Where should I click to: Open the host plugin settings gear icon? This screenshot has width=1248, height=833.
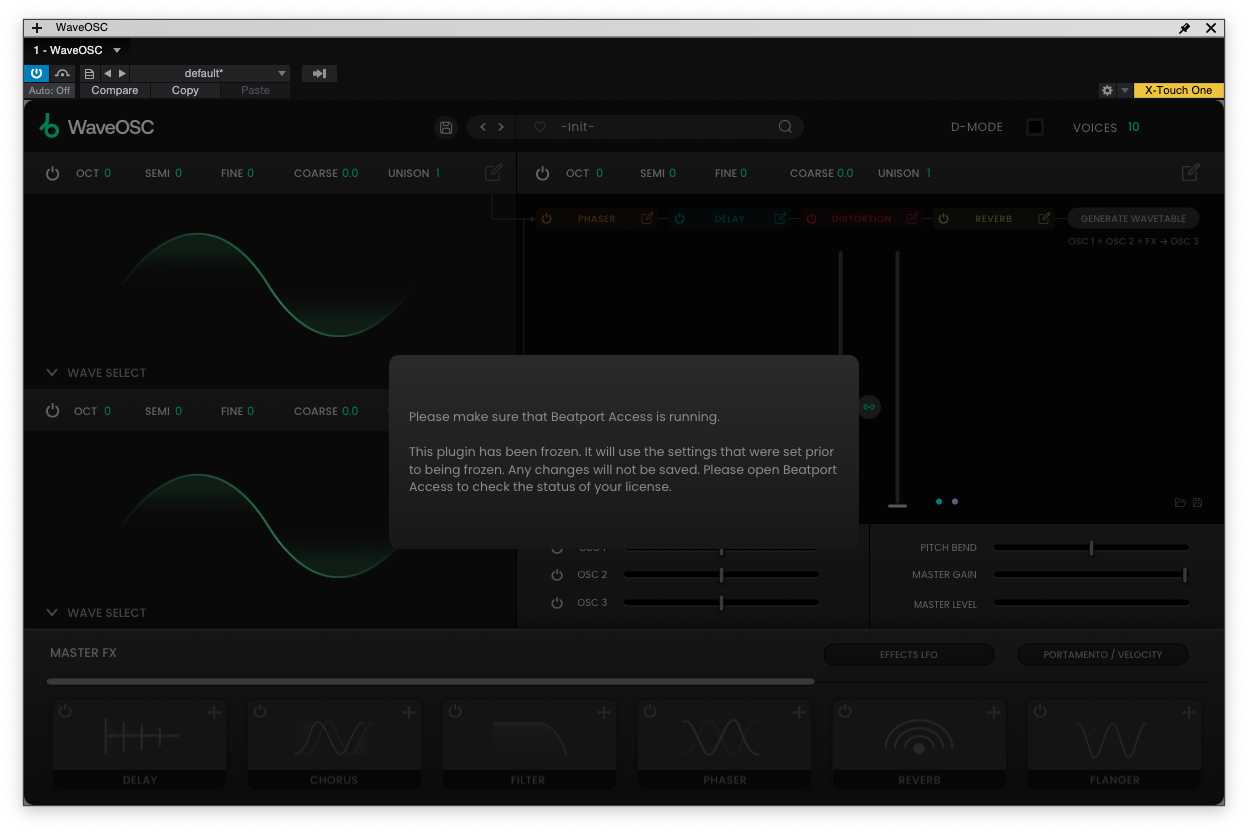(1107, 90)
